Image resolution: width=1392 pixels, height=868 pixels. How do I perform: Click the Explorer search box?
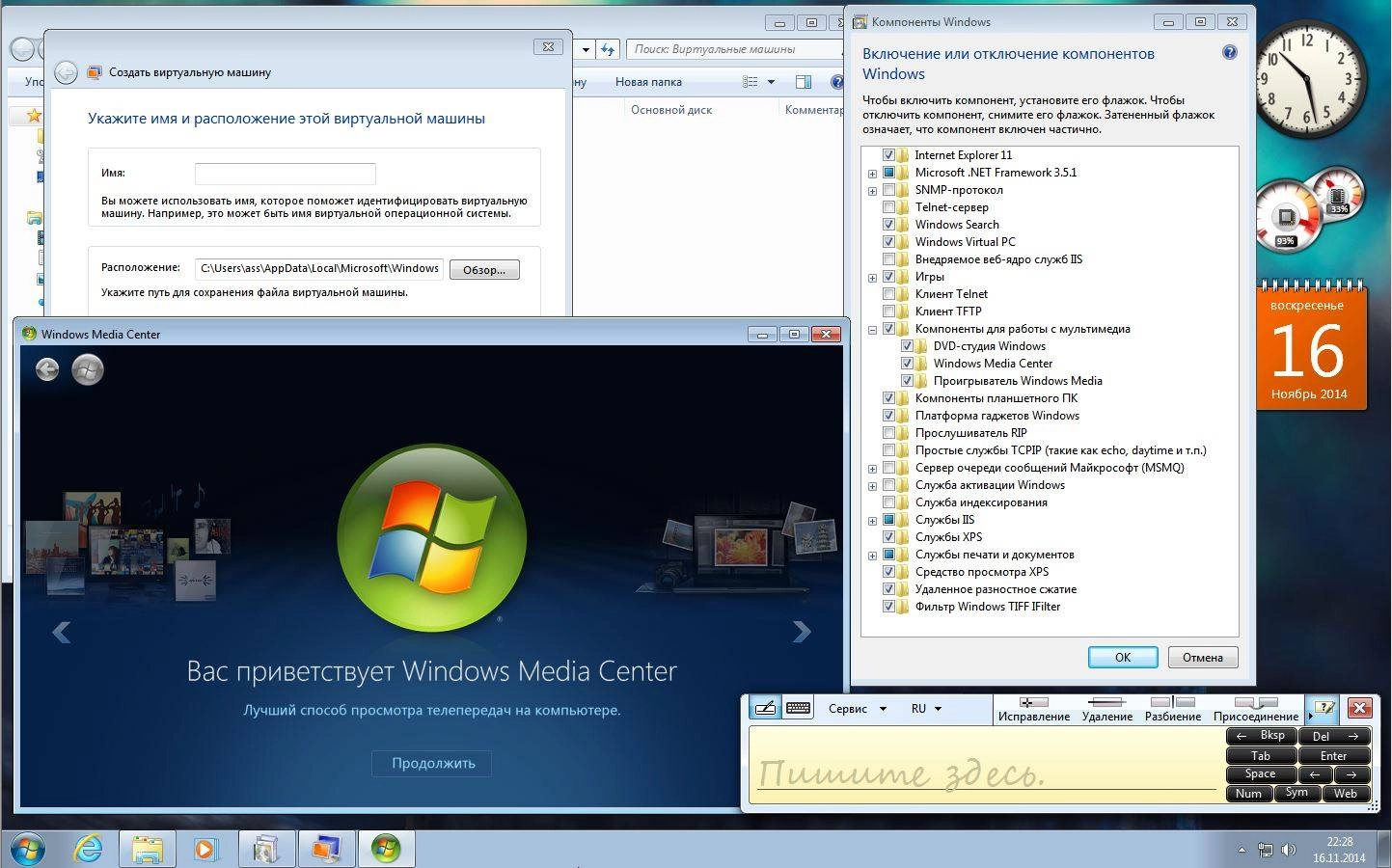pyautogui.click(x=735, y=49)
